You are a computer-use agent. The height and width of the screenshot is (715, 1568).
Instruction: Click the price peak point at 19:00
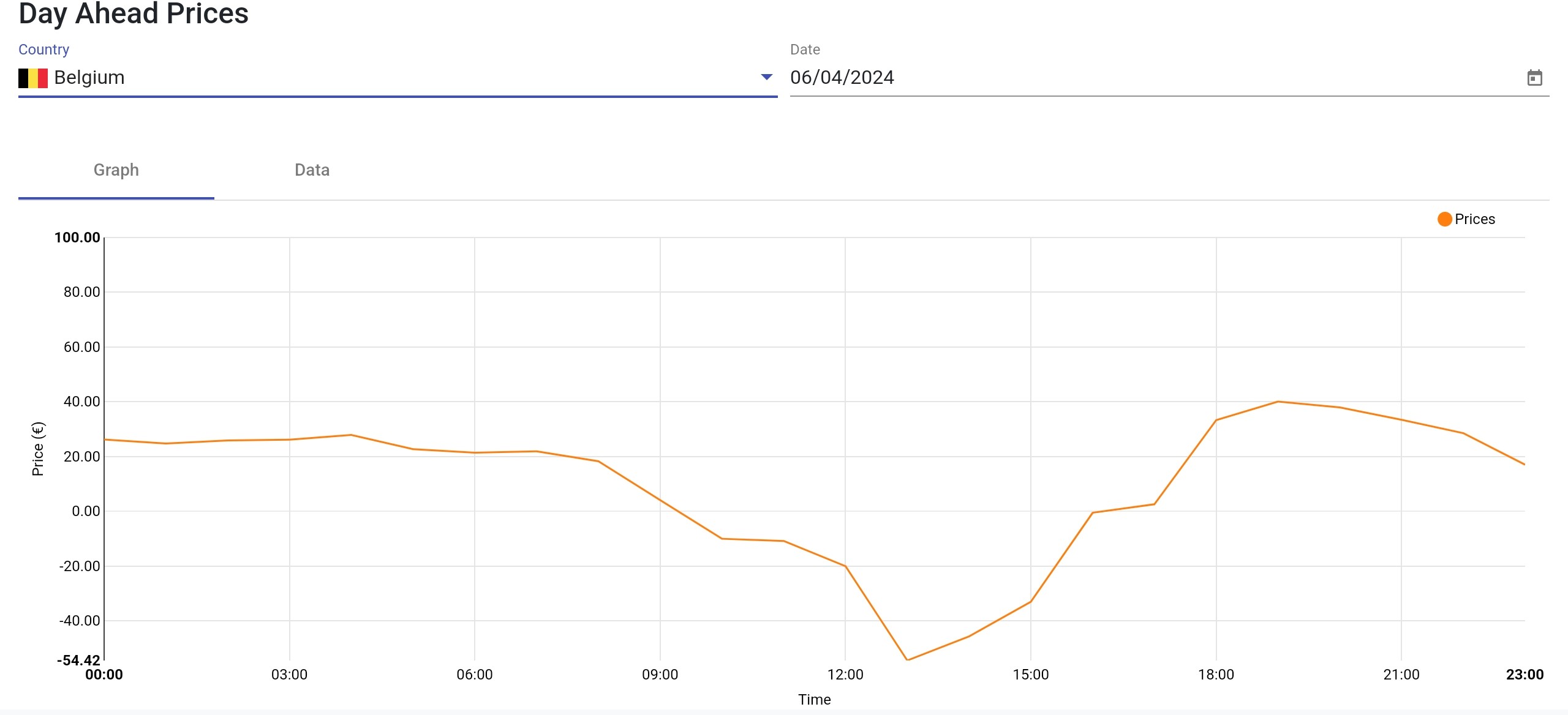(x=1278, y=402)
